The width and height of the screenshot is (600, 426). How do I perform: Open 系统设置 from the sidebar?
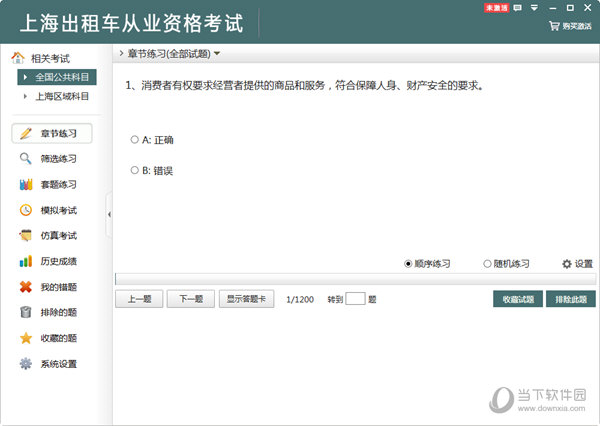pos(57,364)
